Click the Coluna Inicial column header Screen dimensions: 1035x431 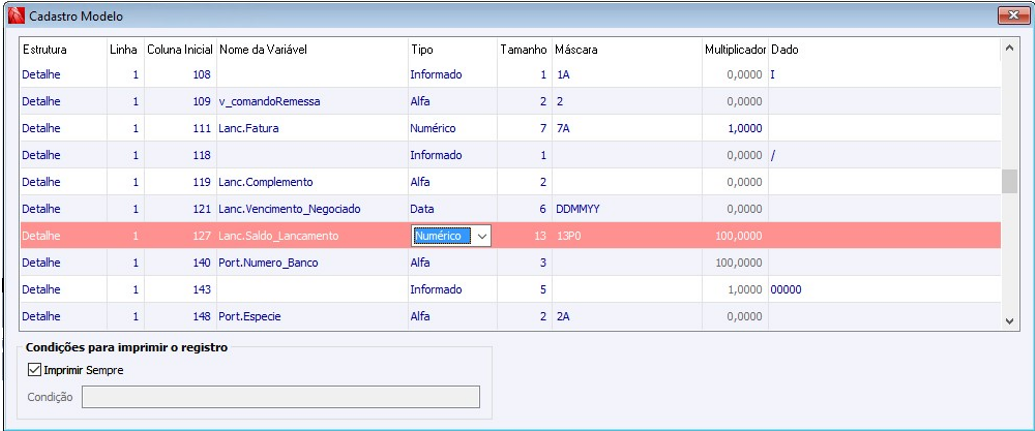pyautogui.click(x=180, y=50)
